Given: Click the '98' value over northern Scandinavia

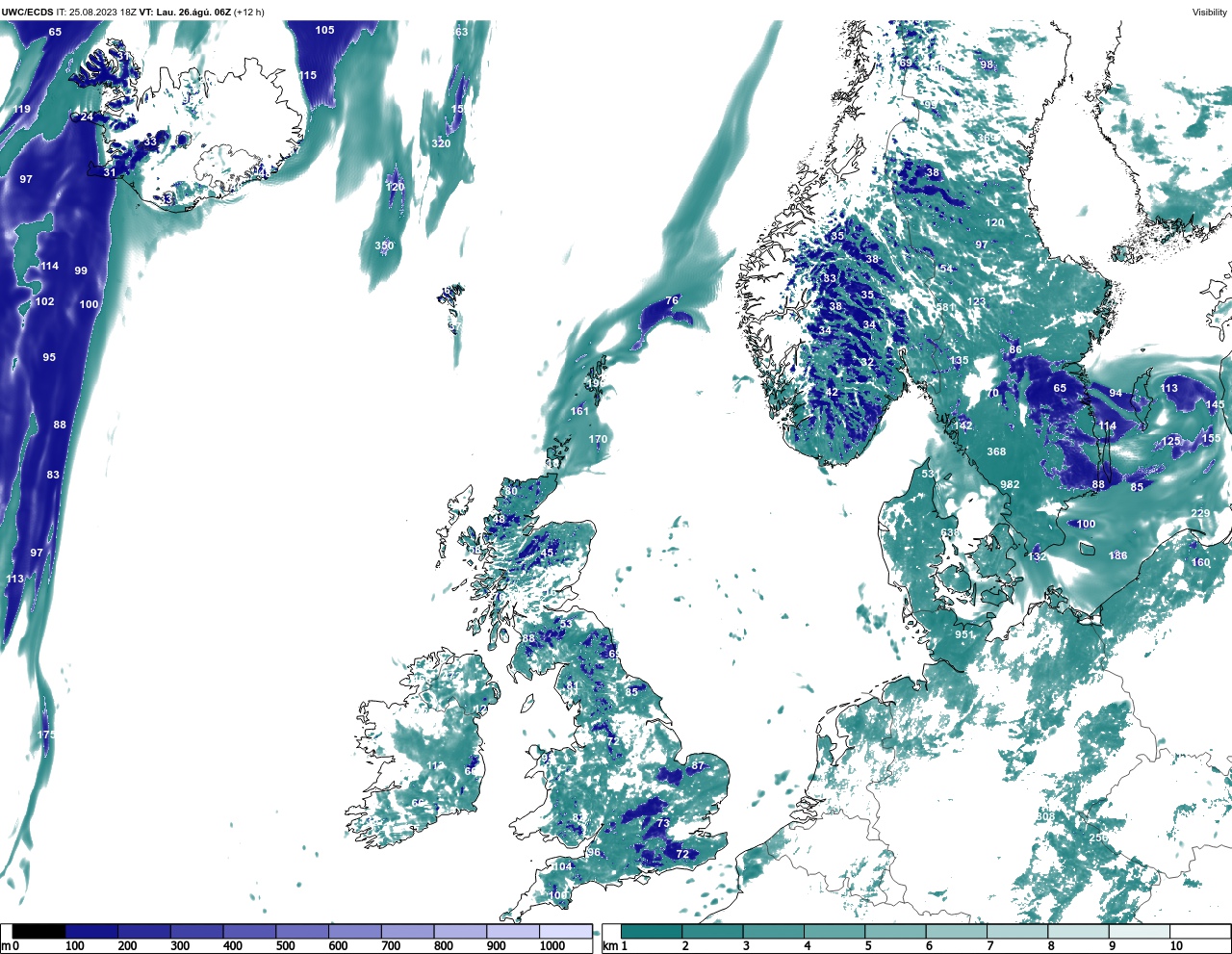Looking at the screenshot, I should click(x=987, y=64).
